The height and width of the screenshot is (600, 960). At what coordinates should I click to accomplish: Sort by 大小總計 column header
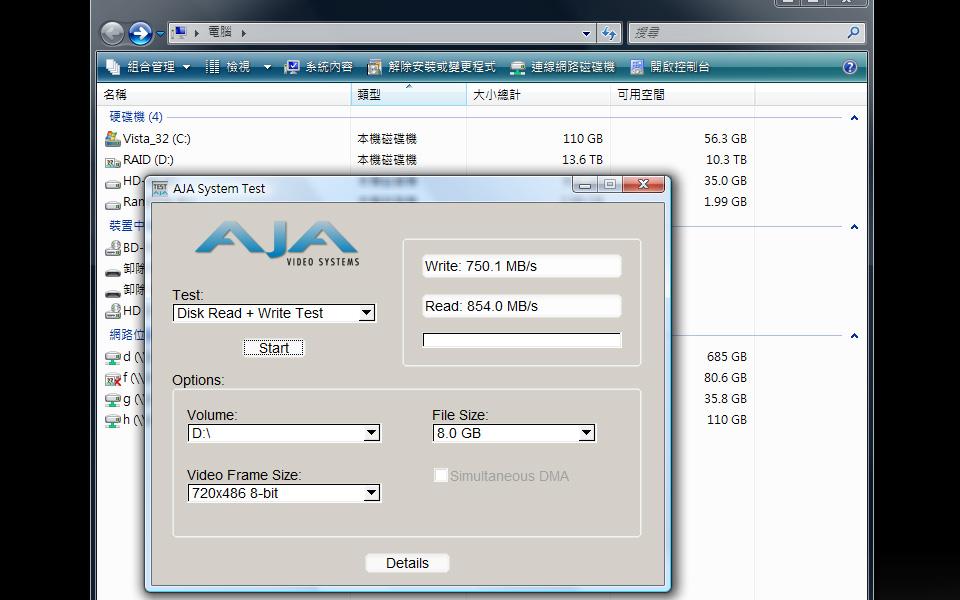click(x=538, y=94)
